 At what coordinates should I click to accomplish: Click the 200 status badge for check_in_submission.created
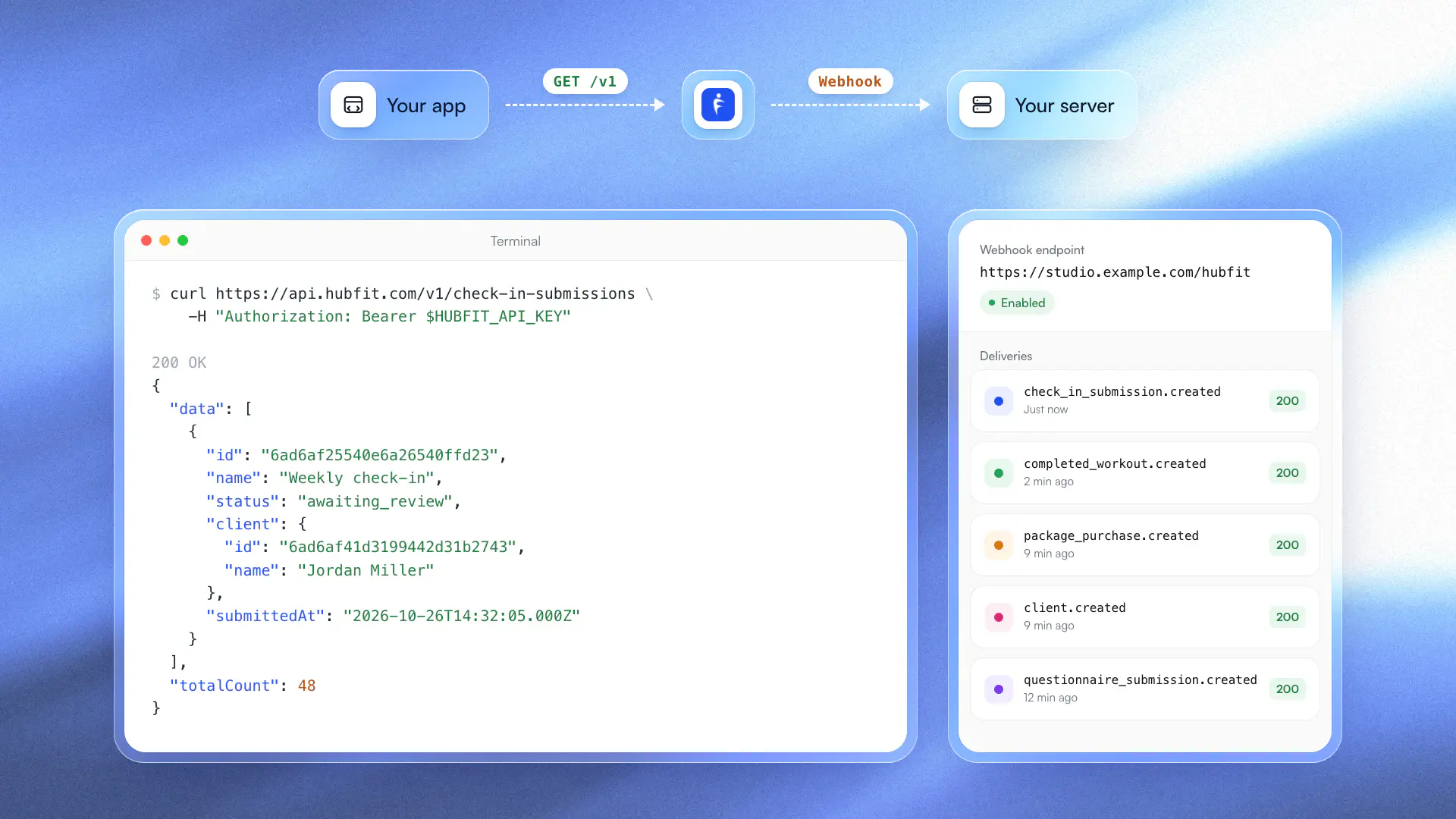tap(1287, 401)
